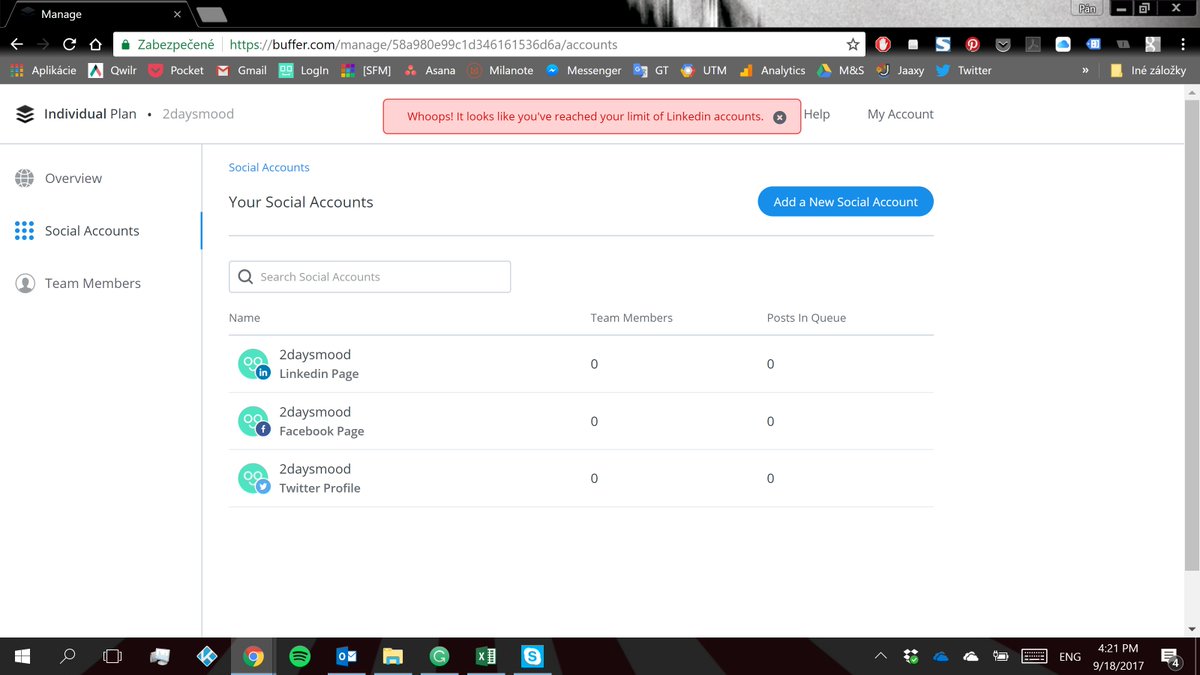Open the Gmail bookmark
The image size is (1200, 675).
[241, 70]
